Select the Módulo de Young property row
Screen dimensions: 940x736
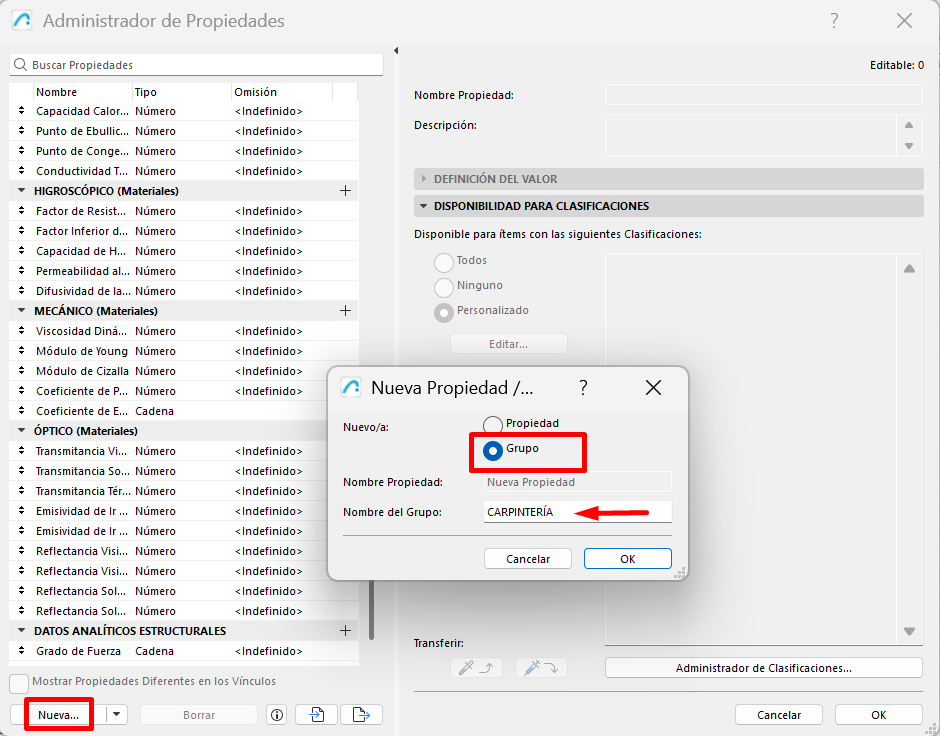pyautogui.click(x=82, y=351)
